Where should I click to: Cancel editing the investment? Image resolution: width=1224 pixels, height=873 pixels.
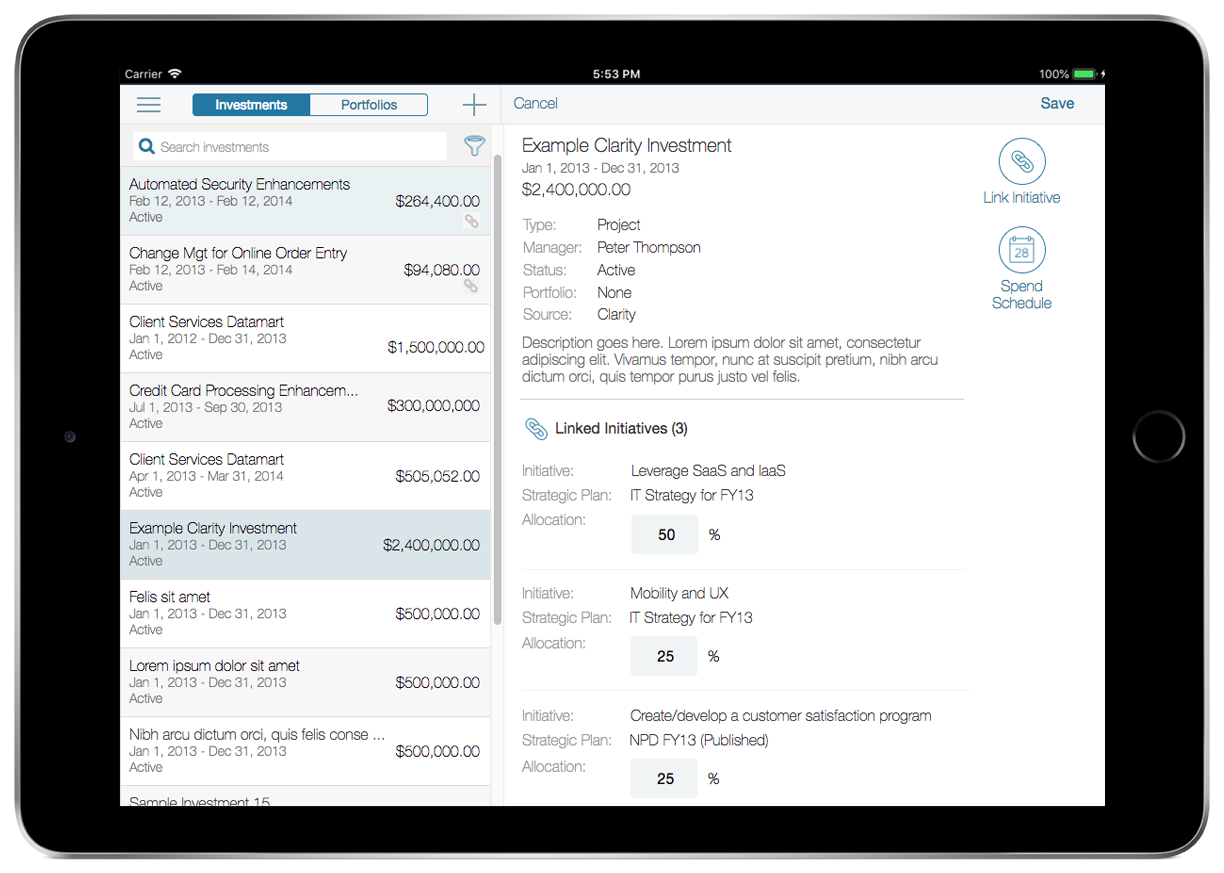pyautogui.click(x=535, y=104)
